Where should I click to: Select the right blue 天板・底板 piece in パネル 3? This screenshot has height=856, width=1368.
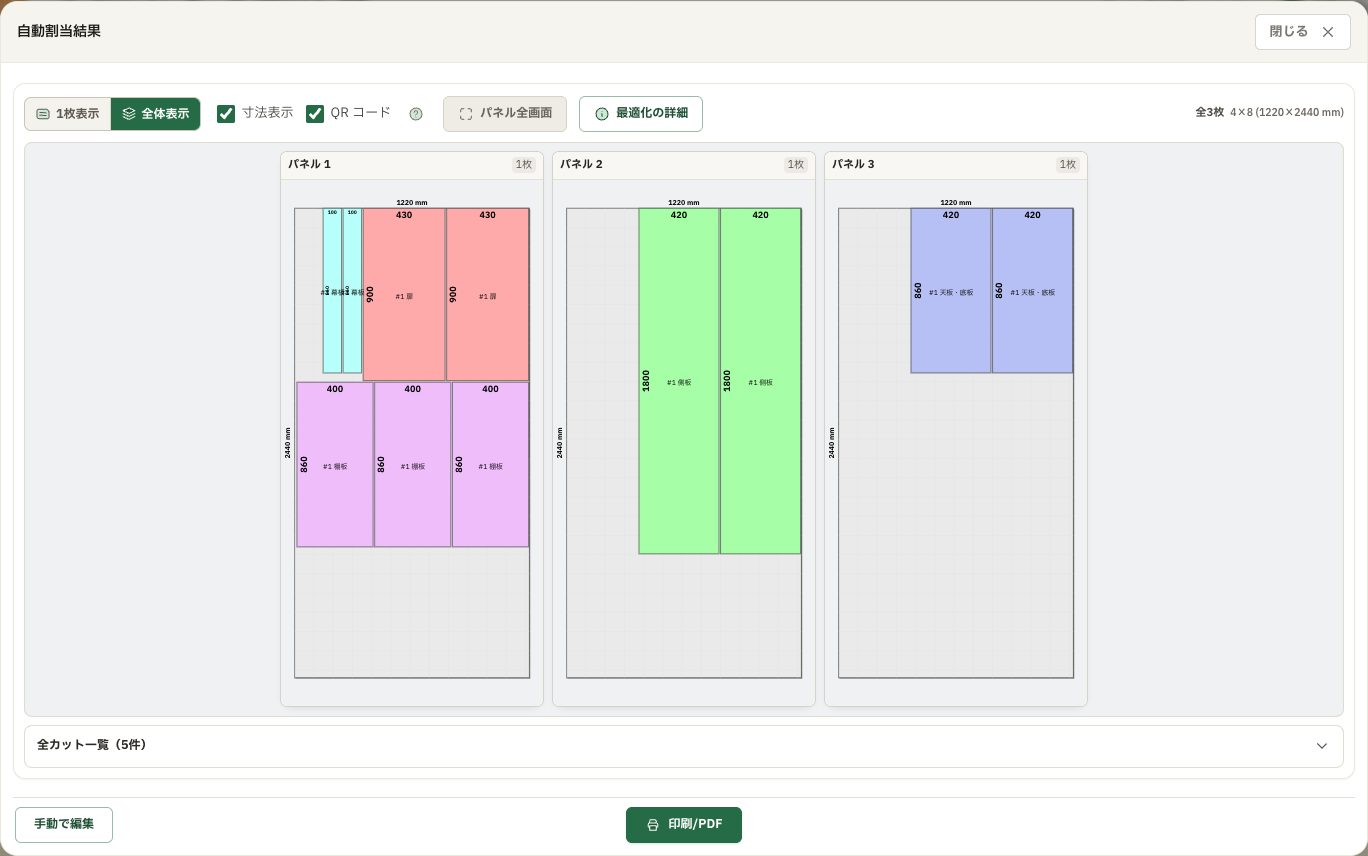coord(1032,291)
